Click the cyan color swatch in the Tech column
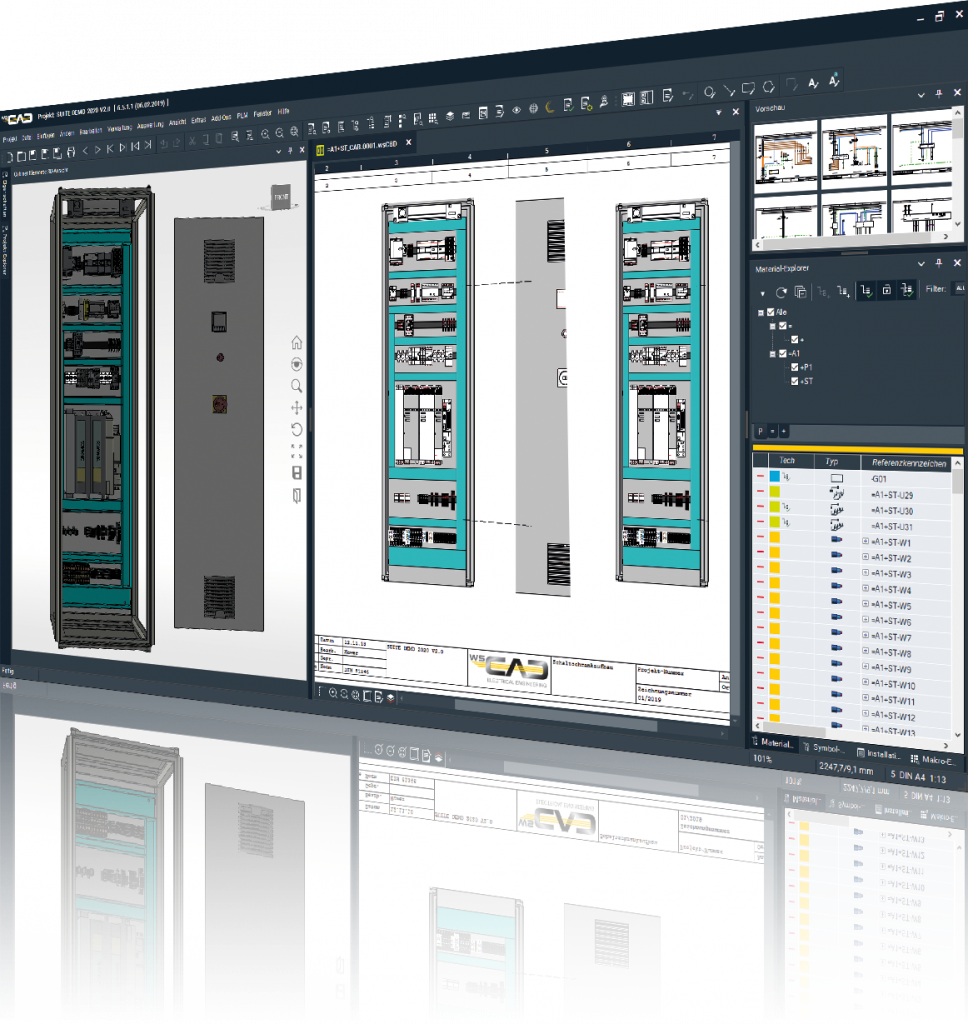The image size is (968, 1024). click(774, 476)
